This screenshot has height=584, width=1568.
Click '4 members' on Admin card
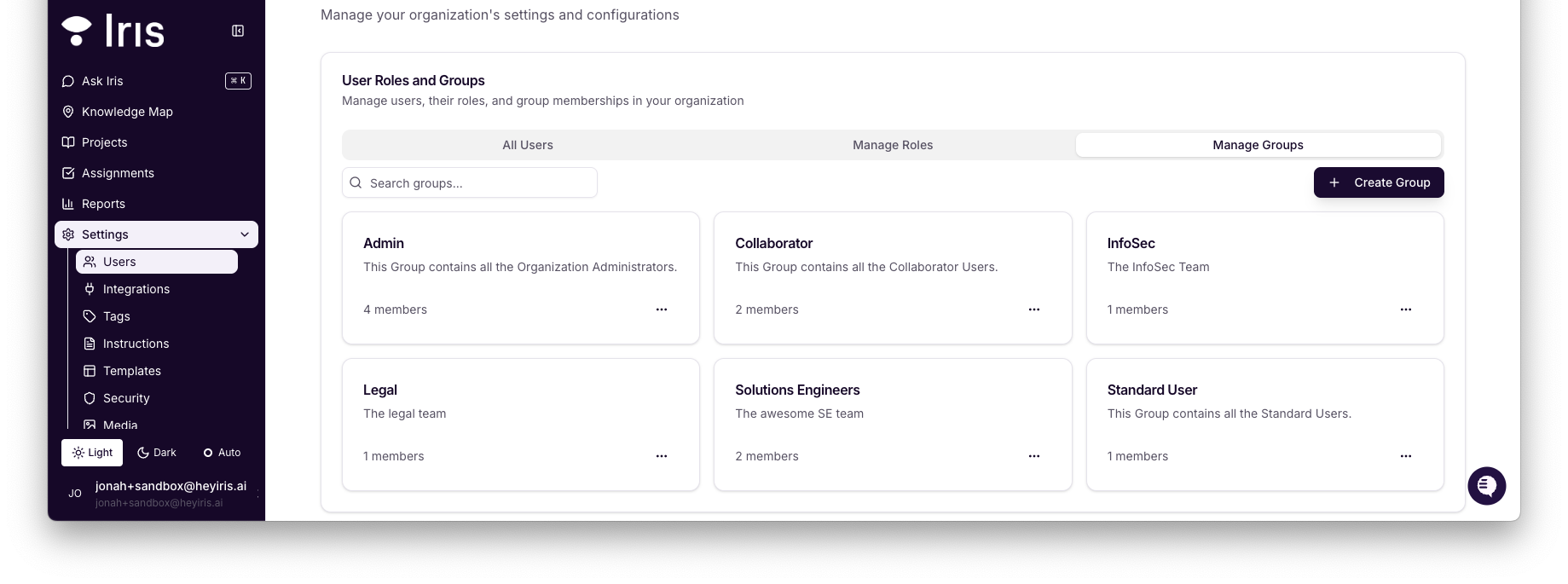pos(395,309)
